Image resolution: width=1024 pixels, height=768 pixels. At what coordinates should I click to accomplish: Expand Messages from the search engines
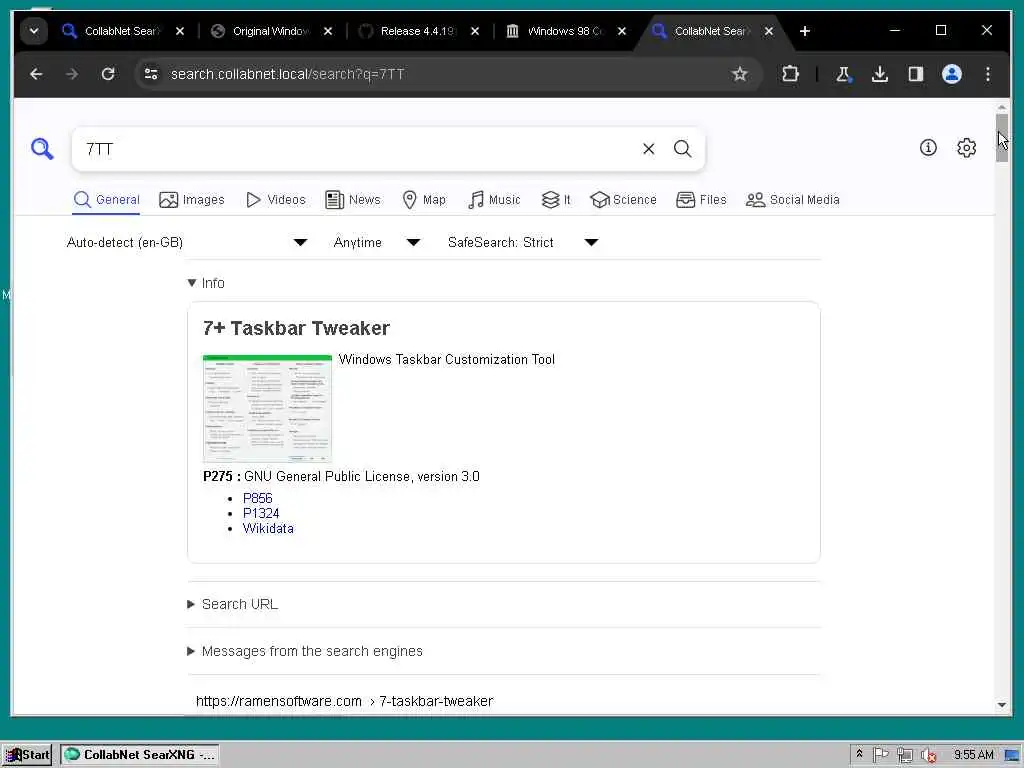[x=305, y=651]
